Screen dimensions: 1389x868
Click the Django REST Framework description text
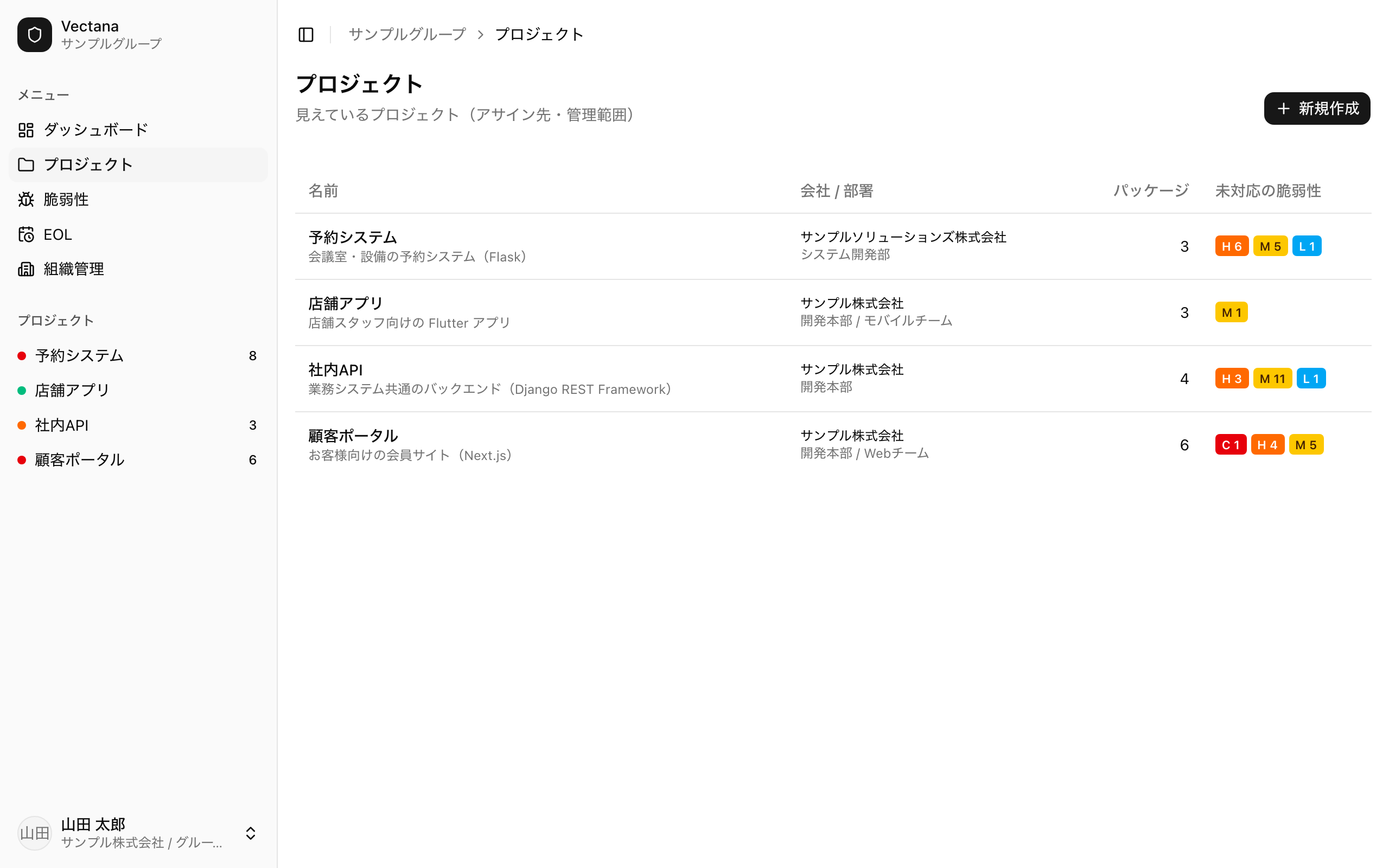489,389
